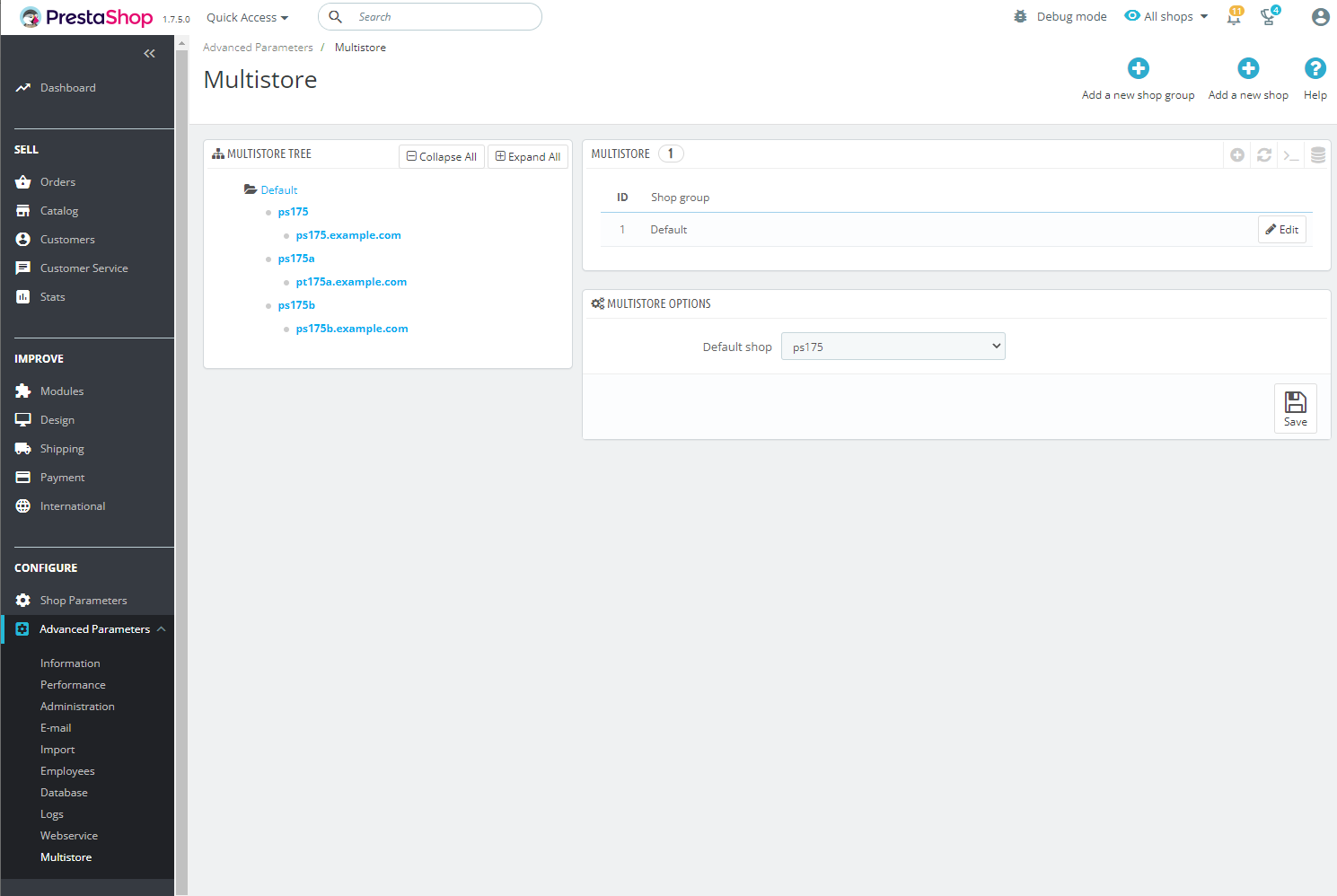Open the employee profile avatar icon
The height and width of the screenshot is (896, 1337).
coord(1320,17)
